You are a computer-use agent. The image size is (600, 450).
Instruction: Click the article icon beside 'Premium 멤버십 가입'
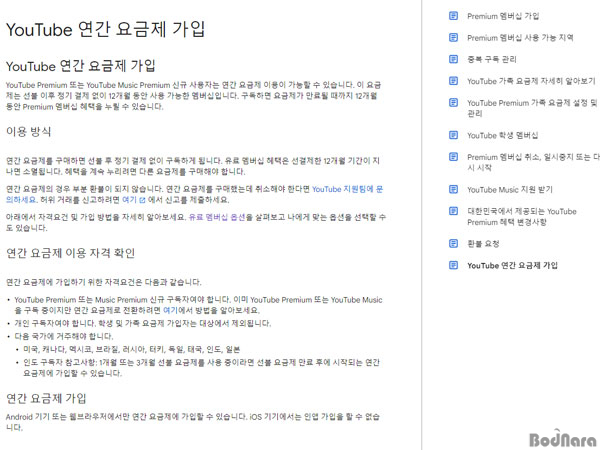[453, 16]
